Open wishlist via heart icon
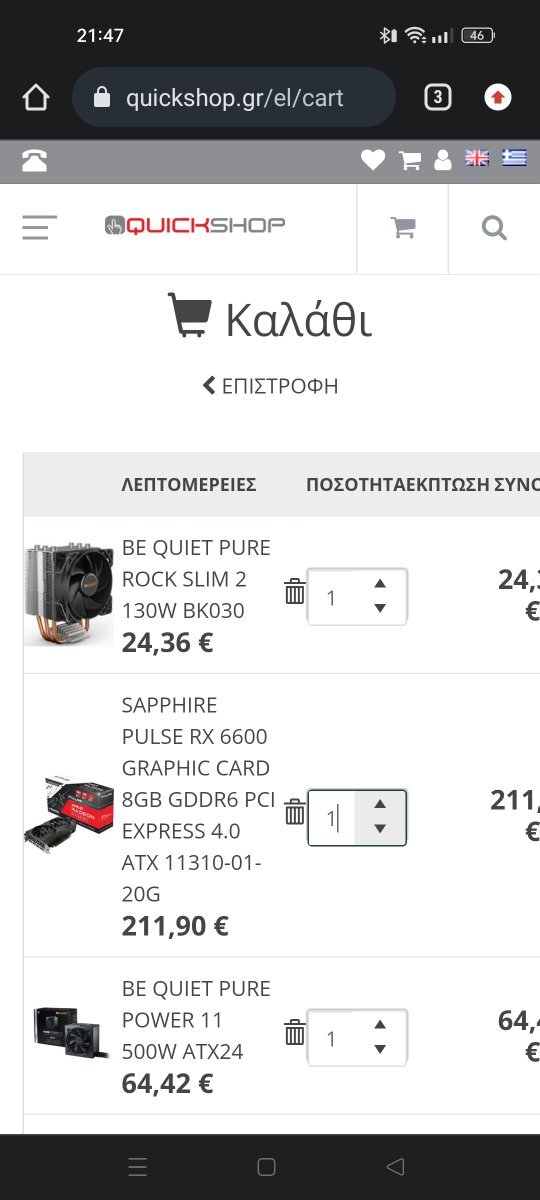This screenshot has width=540, height=1200. click(373, 160)
